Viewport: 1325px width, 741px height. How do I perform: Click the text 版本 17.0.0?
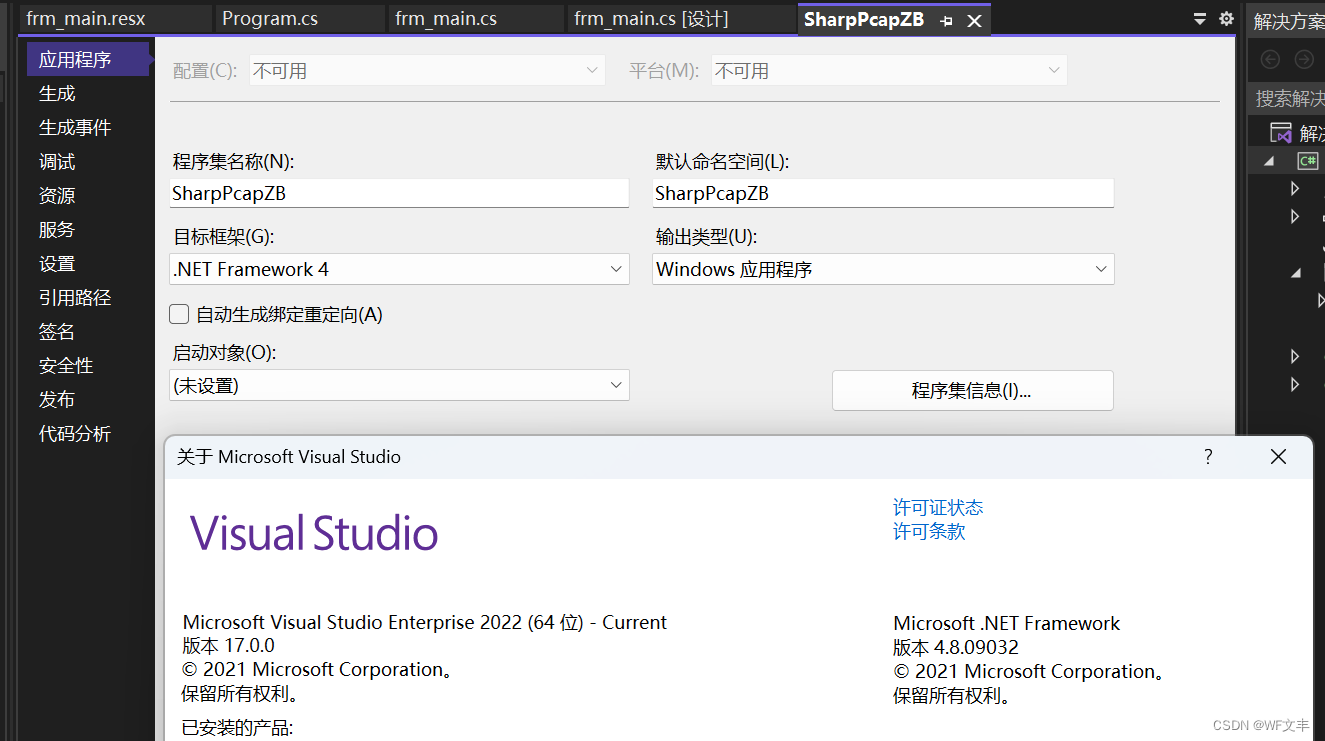(228, 646)
